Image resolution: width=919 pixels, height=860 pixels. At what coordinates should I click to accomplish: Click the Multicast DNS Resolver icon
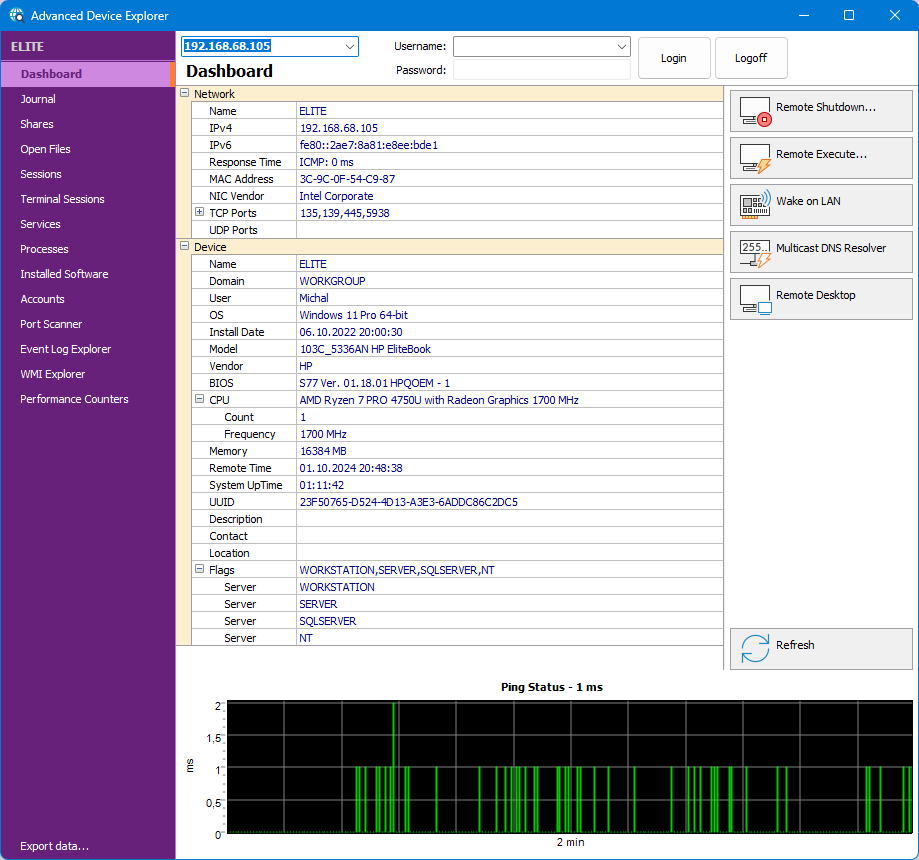[755, 253]
